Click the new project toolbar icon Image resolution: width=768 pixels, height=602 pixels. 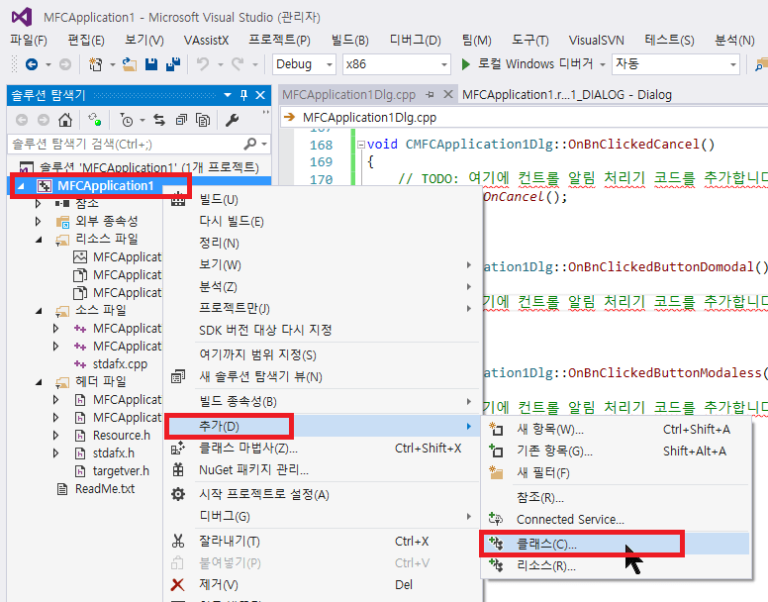tap(96, 64)
